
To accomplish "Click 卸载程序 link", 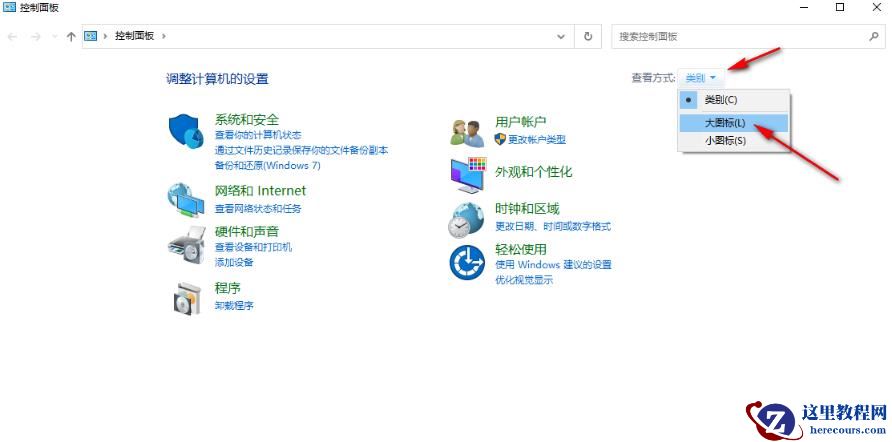I will click(x=234, y=305).
